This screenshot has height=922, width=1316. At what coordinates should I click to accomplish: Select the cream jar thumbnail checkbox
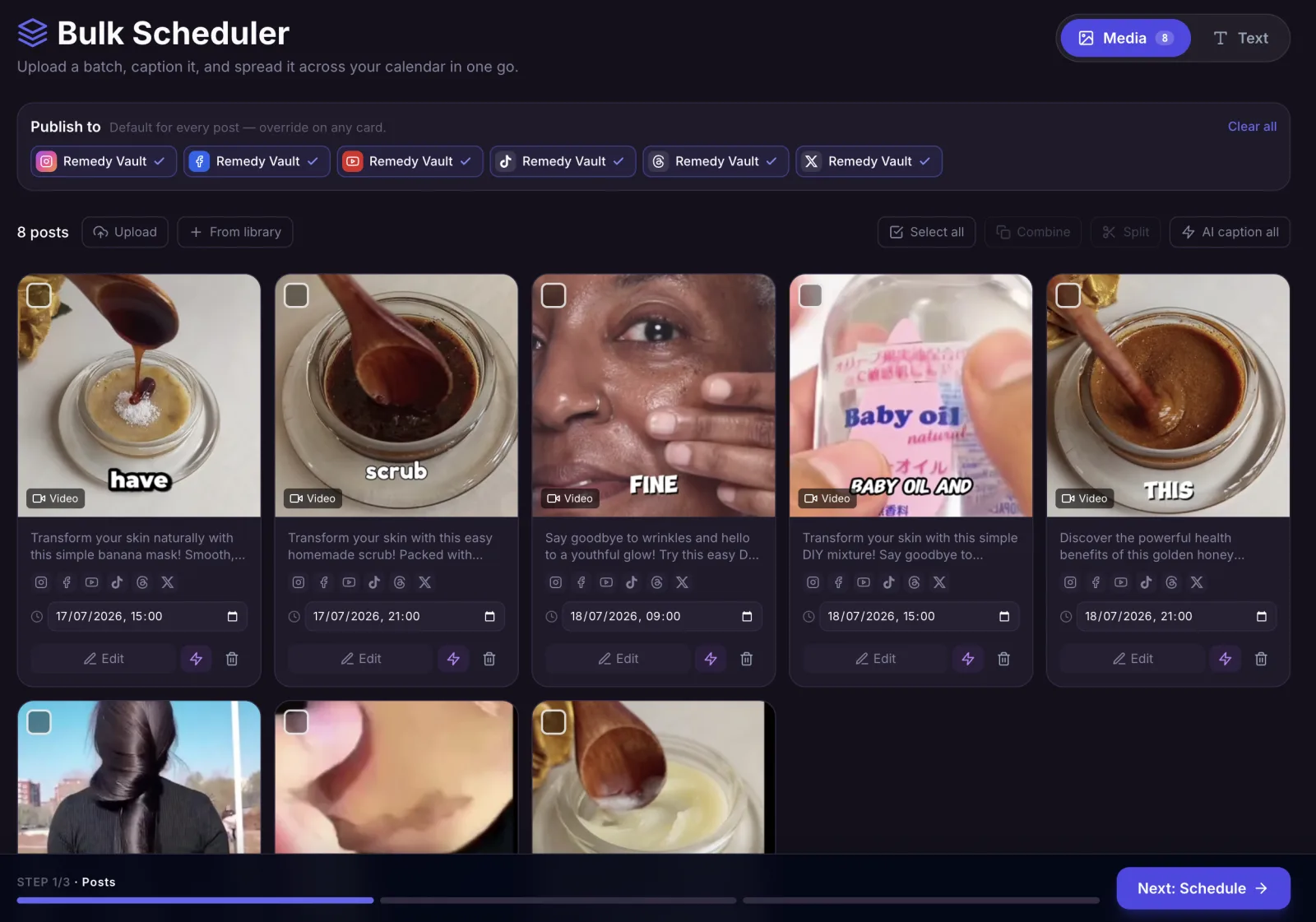pos(554,722)
